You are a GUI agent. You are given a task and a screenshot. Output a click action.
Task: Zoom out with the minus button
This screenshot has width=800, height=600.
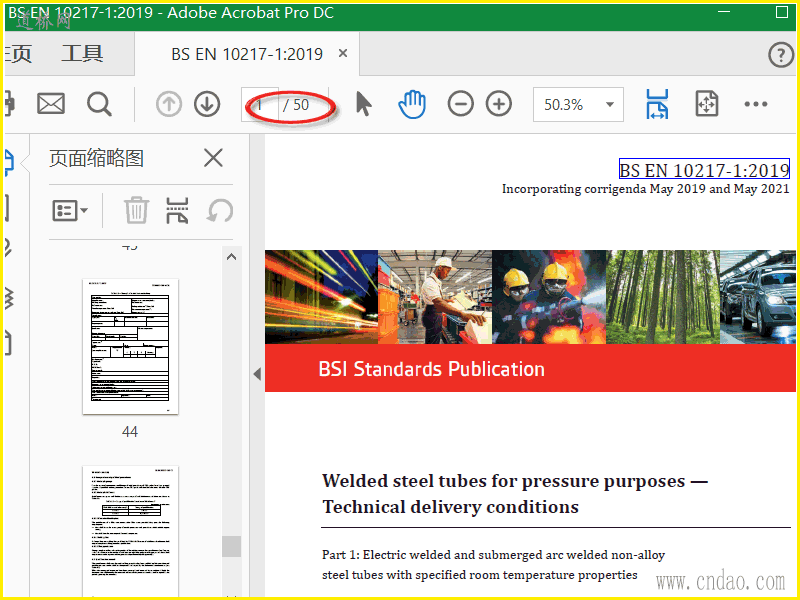pos(460,104)
